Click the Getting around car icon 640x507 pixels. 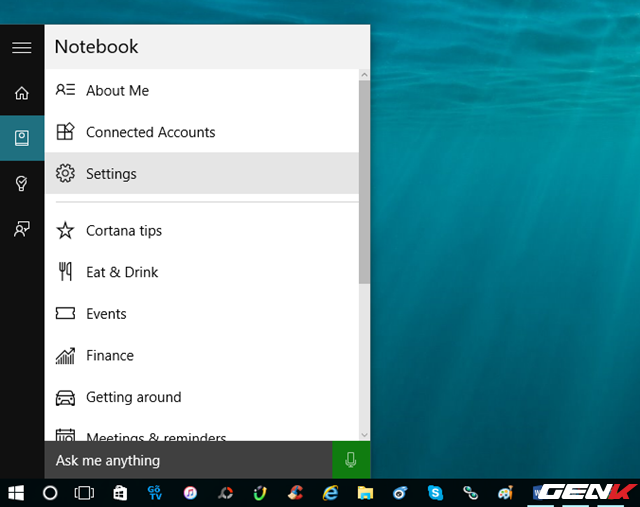coord(65,398)
